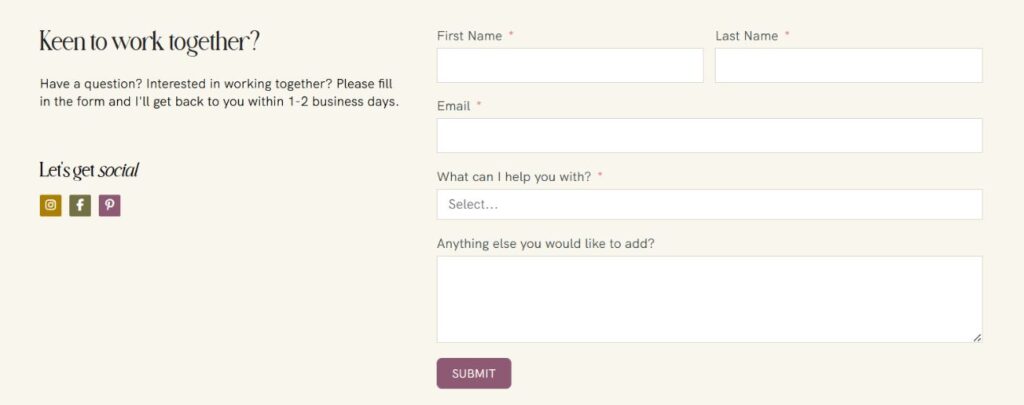Click the 'Let's get social' heading
The height and width of the screenshot is (405, 1024).
coord(89,170)
